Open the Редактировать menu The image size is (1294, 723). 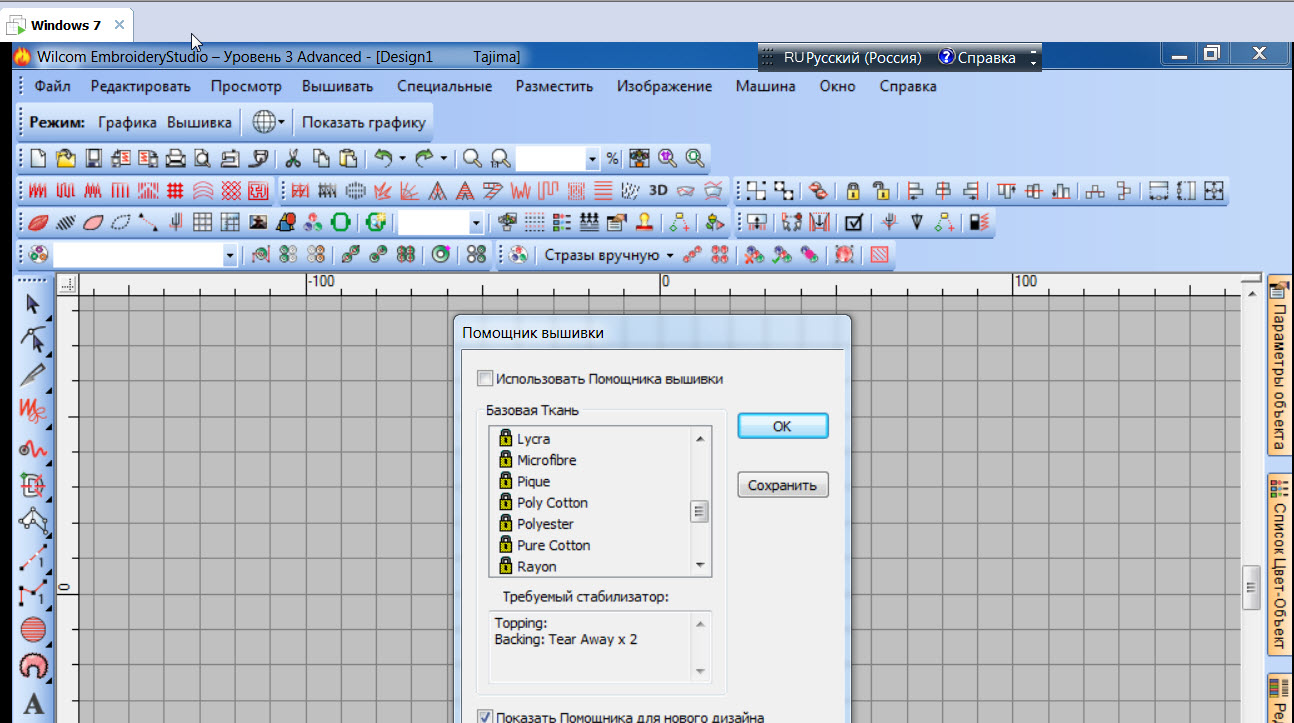140,86
